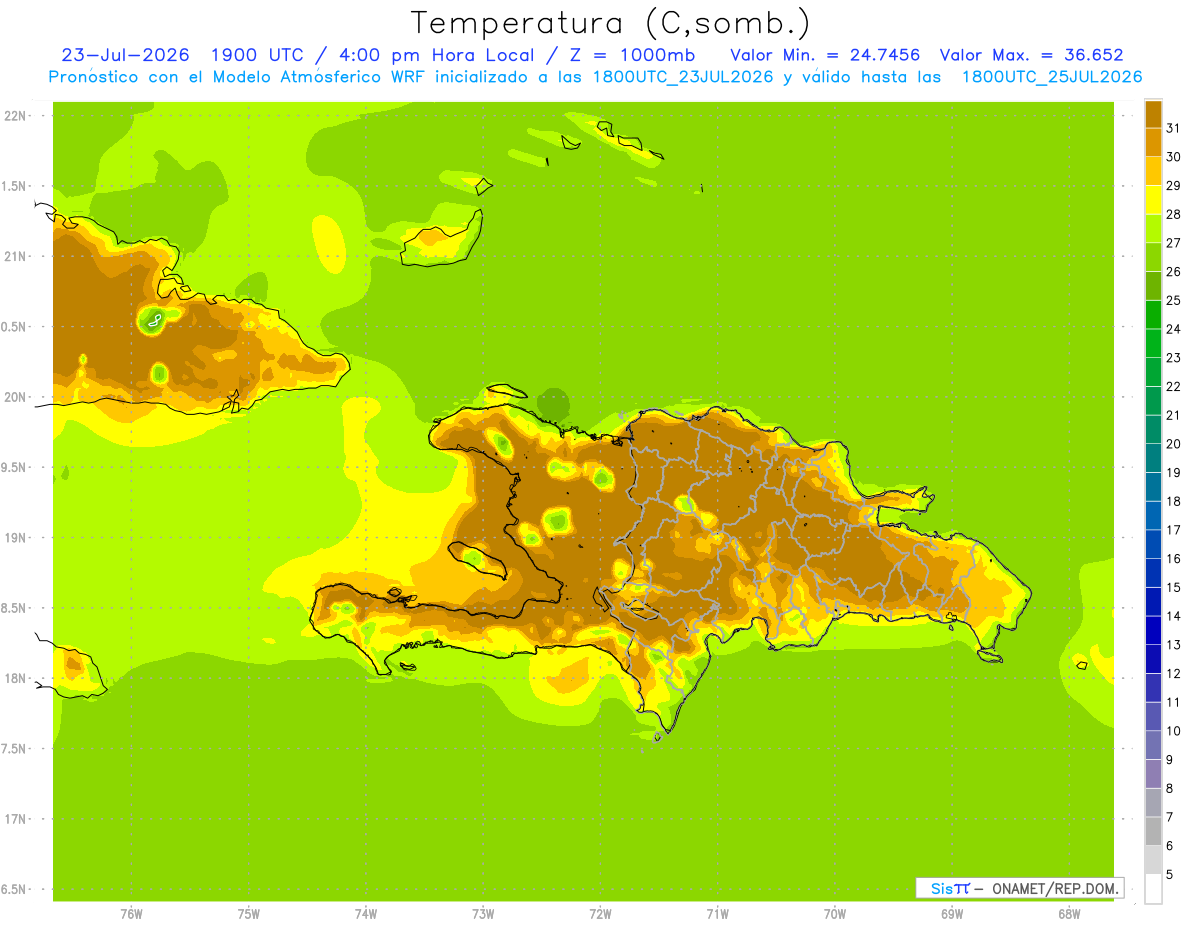This screenshot has width=1200, height=927.
Task: Click the '9' value on the color scale
Action: tap(1170, 760)
